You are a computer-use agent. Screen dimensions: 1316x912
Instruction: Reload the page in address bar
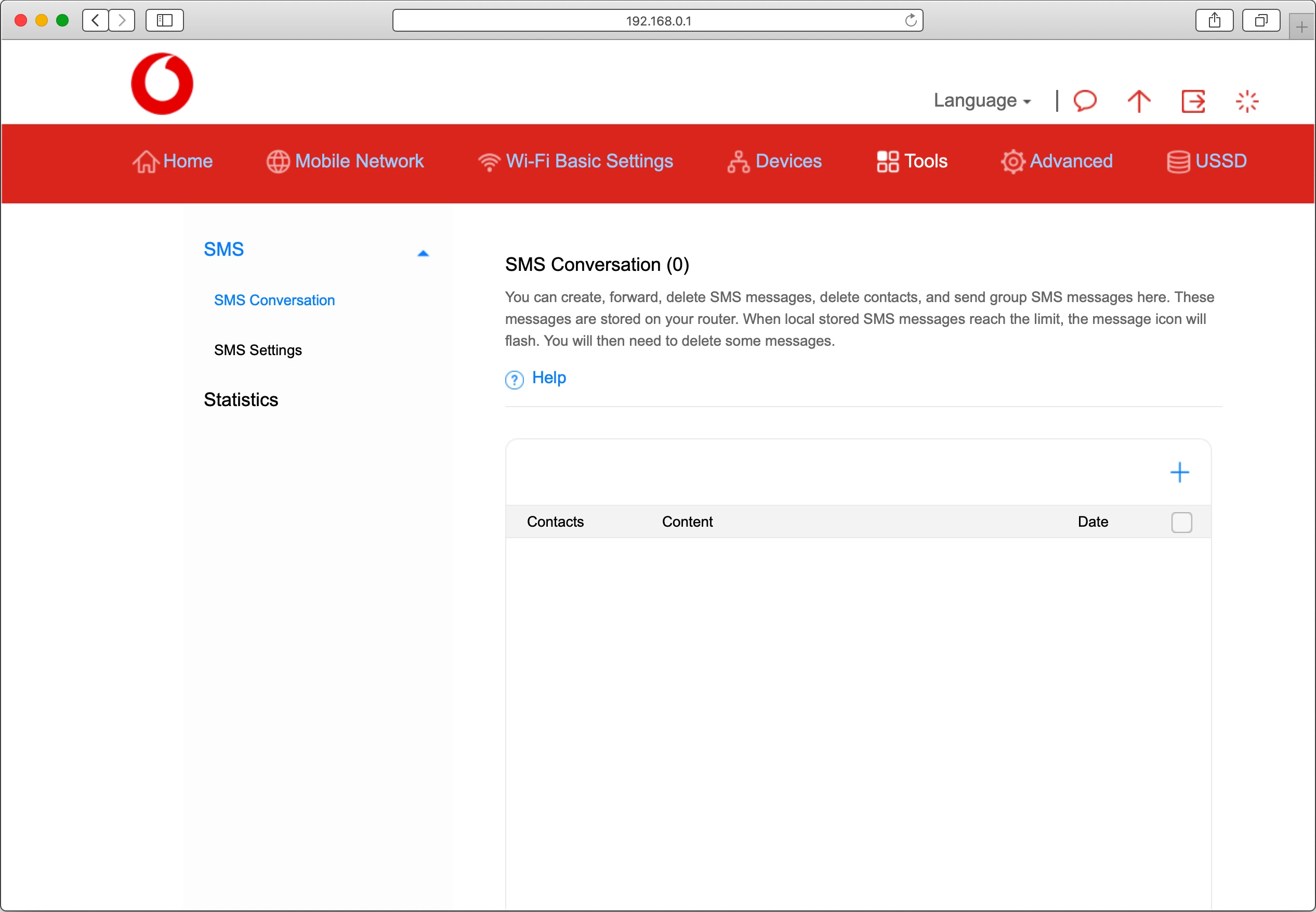click(911, 21)
